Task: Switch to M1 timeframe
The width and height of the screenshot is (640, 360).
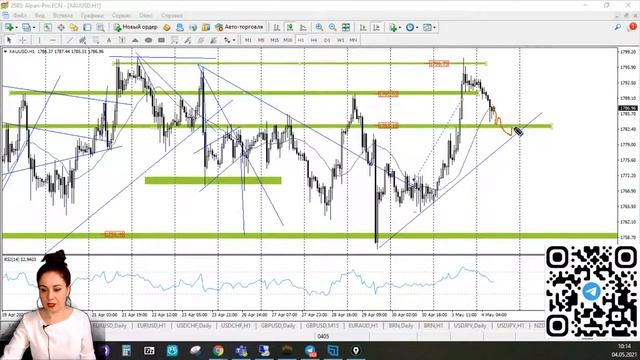Action: click(x=248, y=40)
